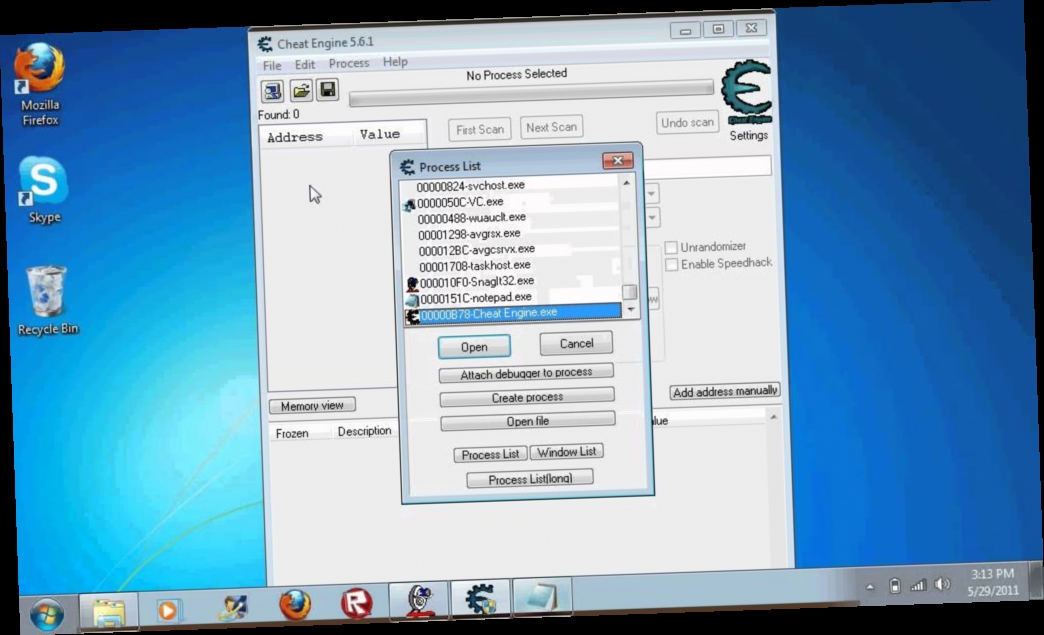
Task: Show hidden tray icons arrow
Action: pyautogui.click(x=870, y=587)
